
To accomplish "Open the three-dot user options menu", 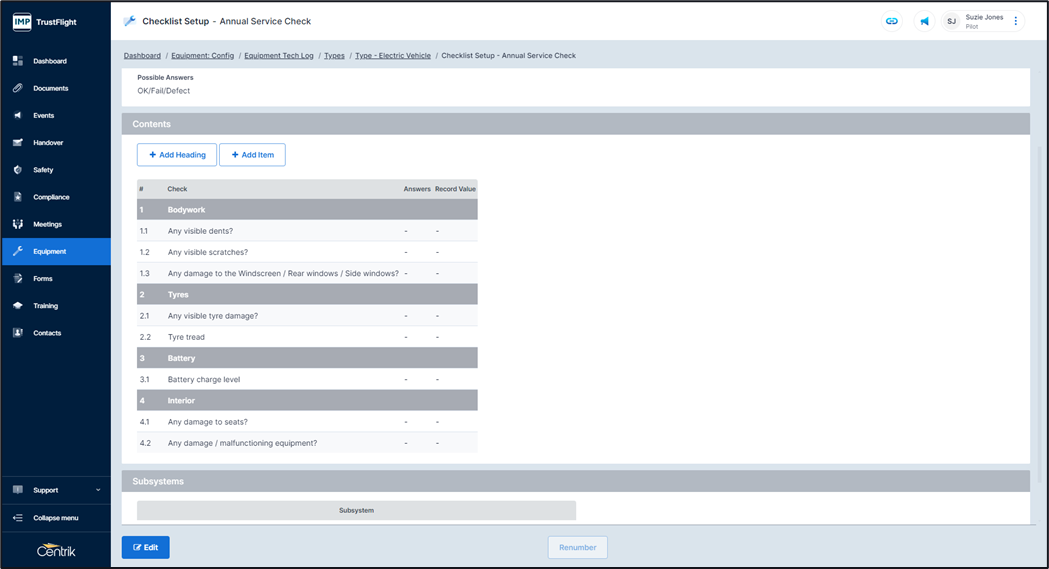I will tap(1016, 21).
